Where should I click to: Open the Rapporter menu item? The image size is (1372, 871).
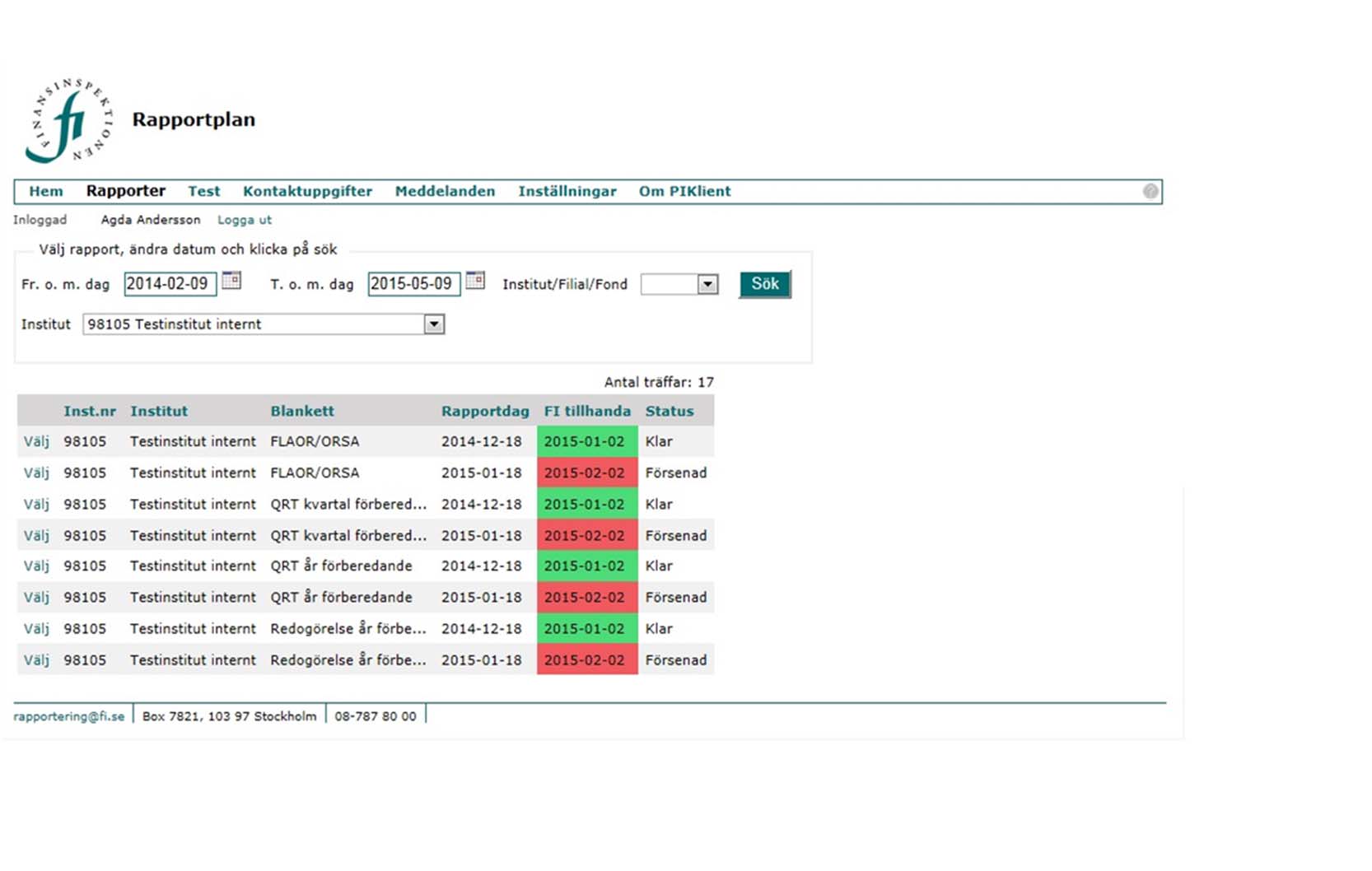(x=126, y=191)
